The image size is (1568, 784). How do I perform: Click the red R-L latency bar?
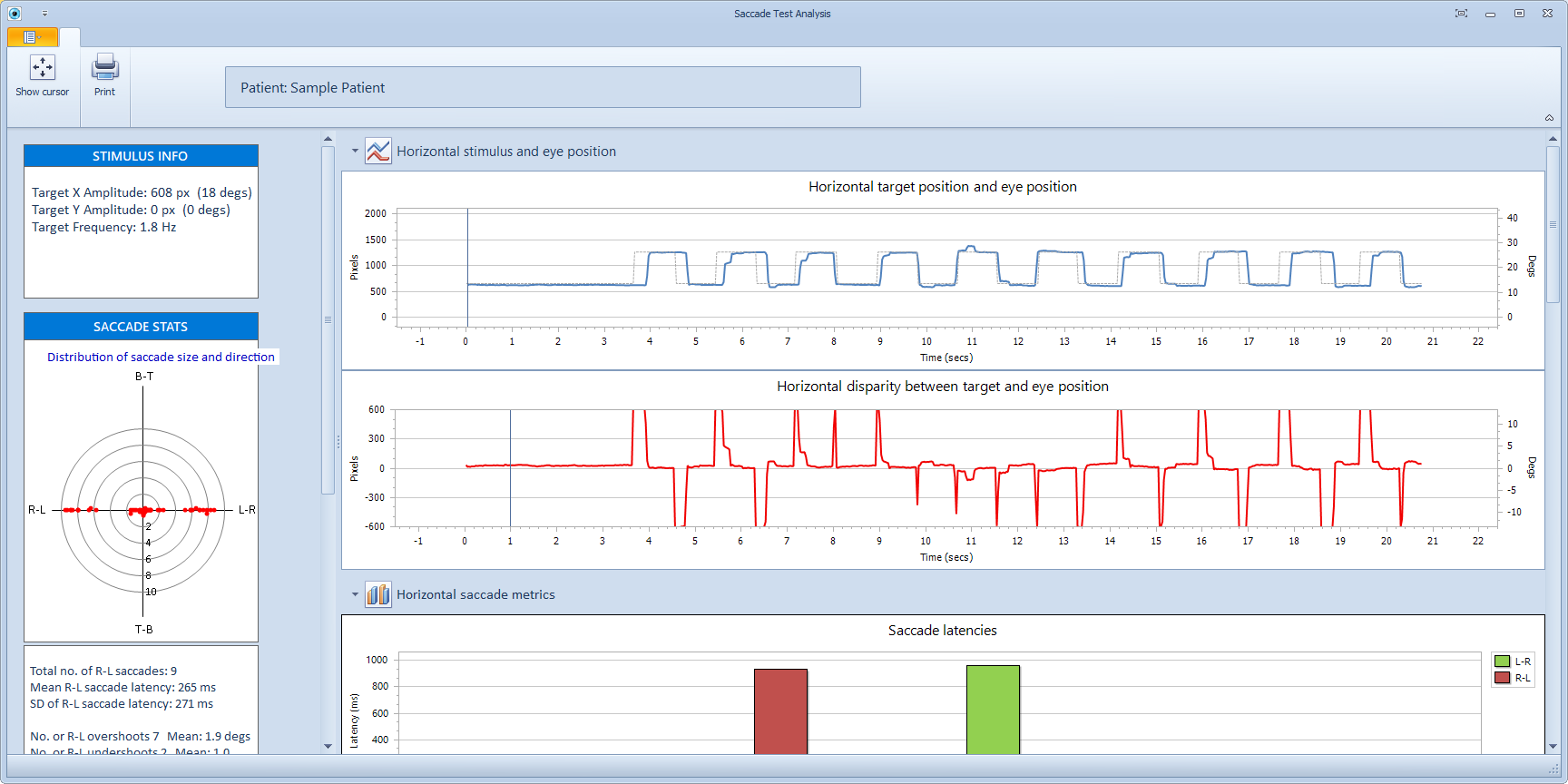[780, 711]
